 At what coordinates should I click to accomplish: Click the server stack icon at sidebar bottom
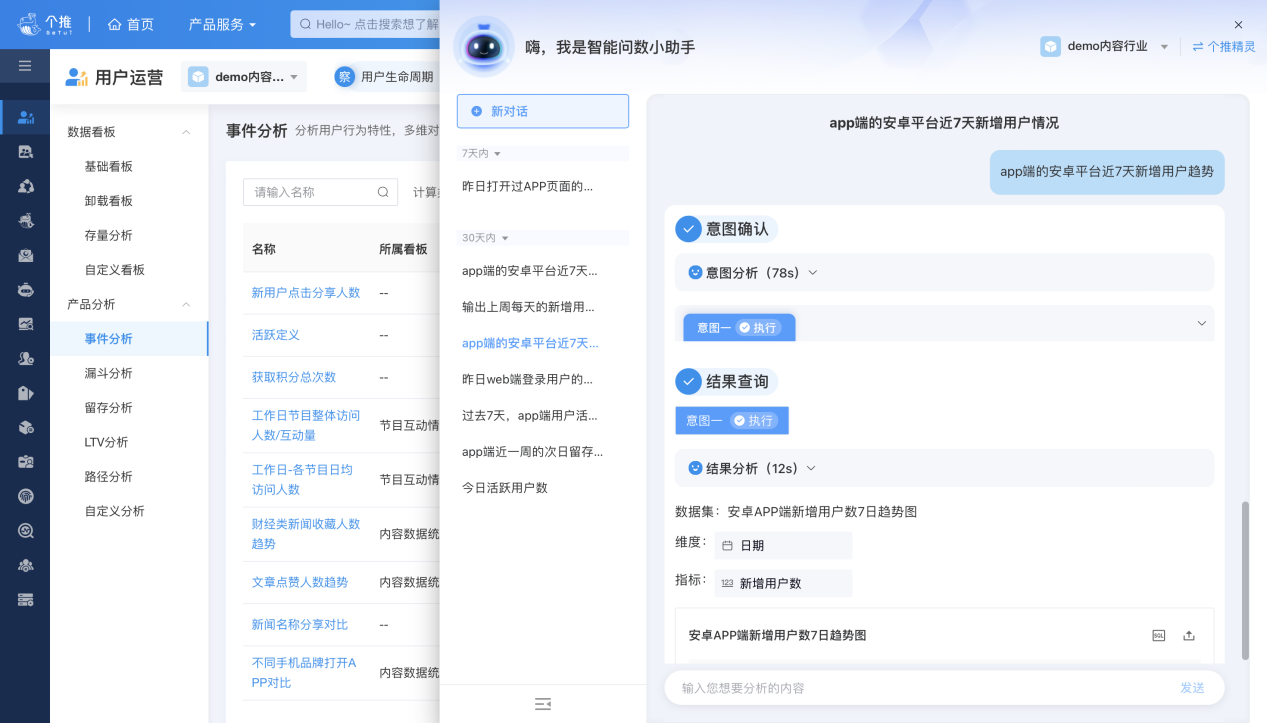tap(26, 599)
